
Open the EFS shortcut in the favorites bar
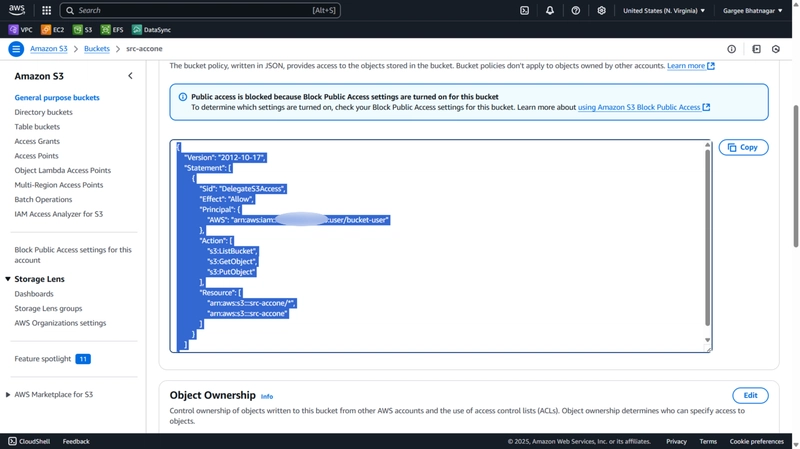point(112,30)
